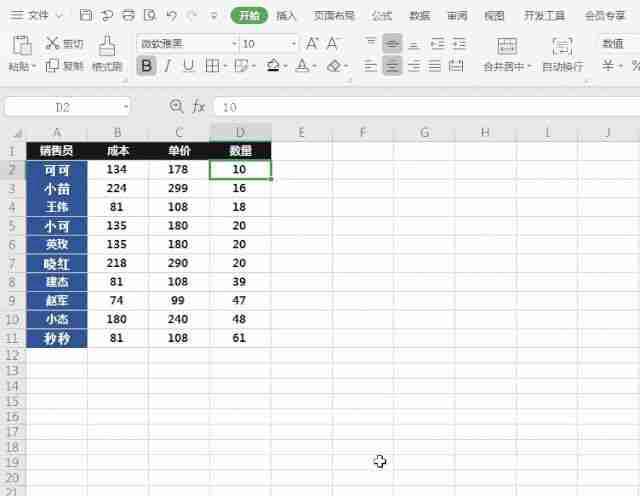Switch to the 公式 (Formulas) tab
Image resolution: width=640 pixels, height=496 pixels.
(382, 16)
